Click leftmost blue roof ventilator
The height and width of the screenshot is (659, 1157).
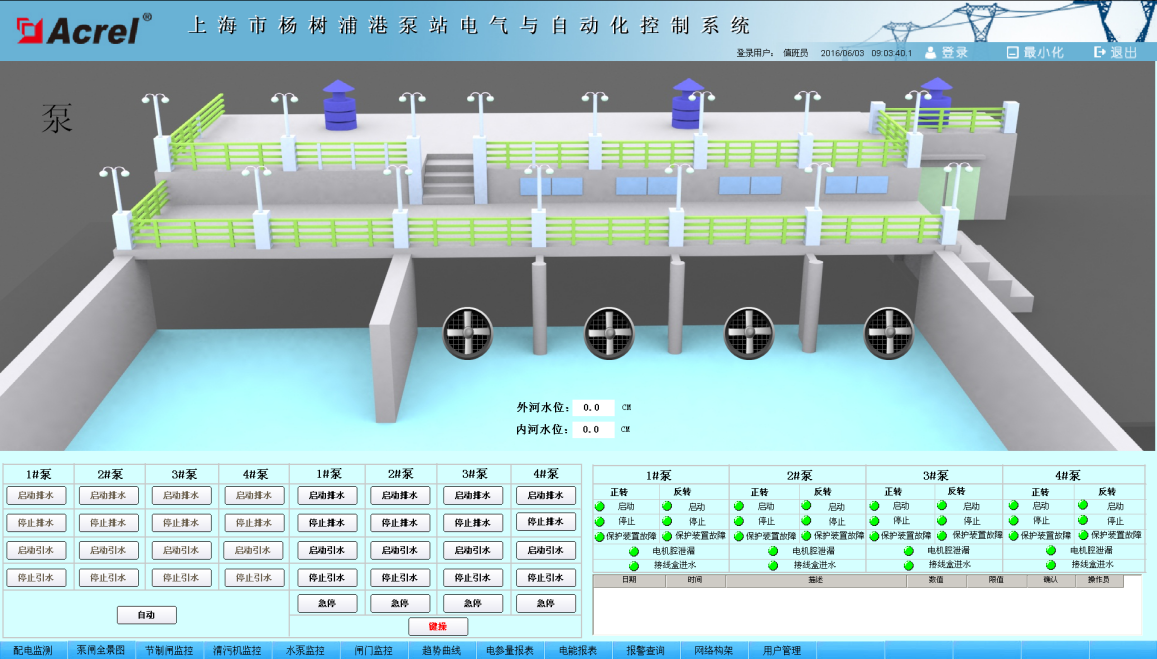(x=339, y=105)
